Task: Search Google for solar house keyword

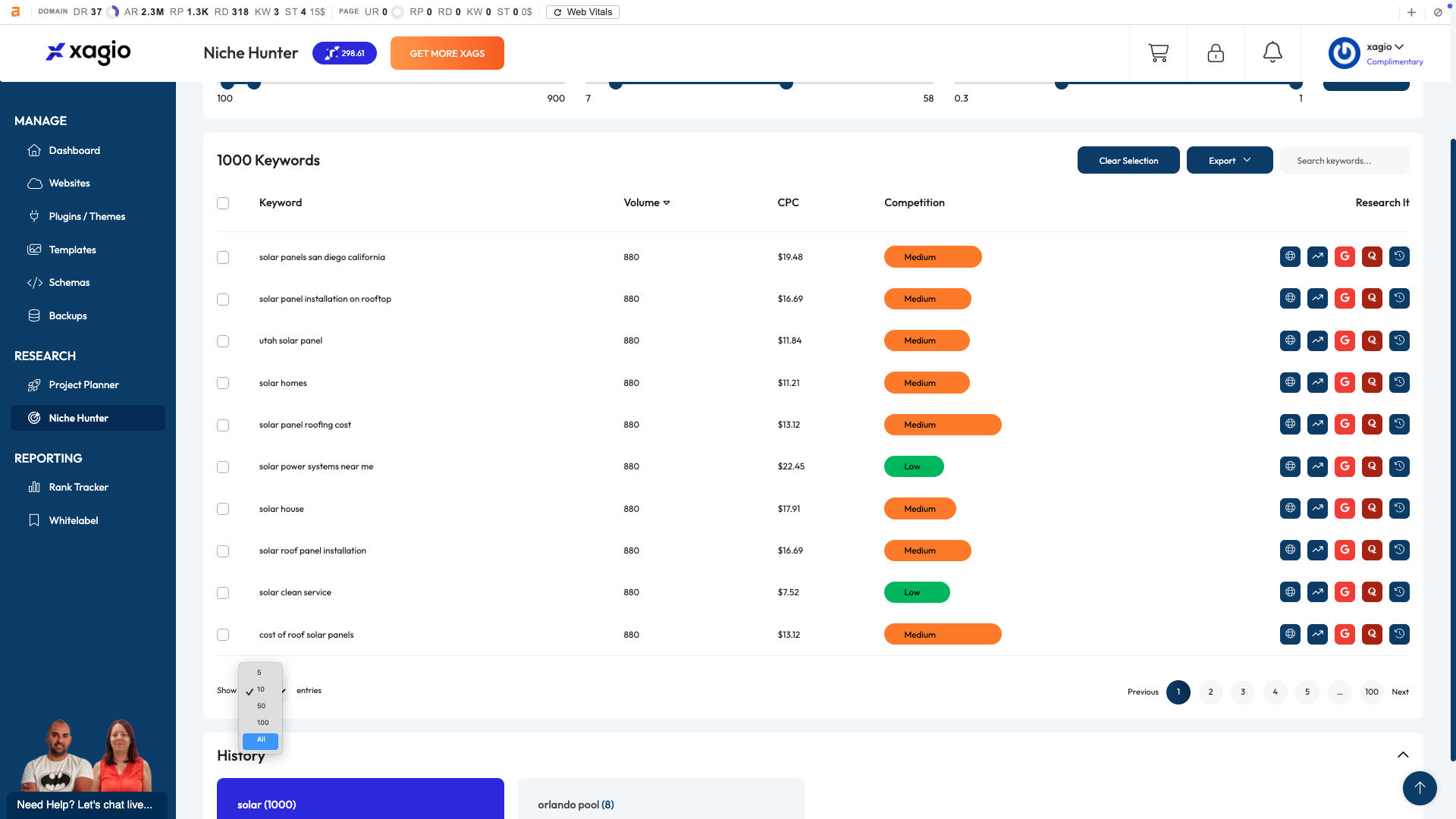Action: (1345, 509)
